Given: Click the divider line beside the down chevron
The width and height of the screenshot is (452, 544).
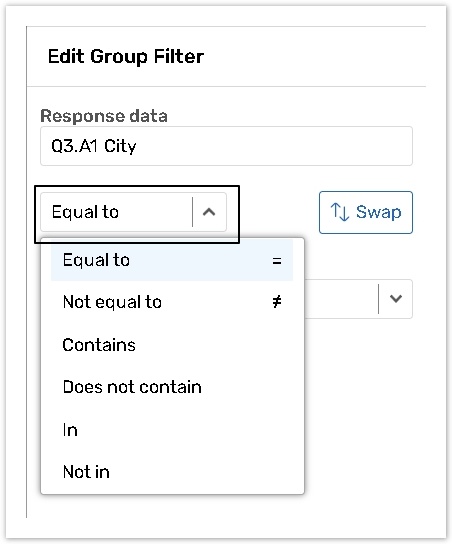Looking at the screenshot, I should click(x=378, y=299).
